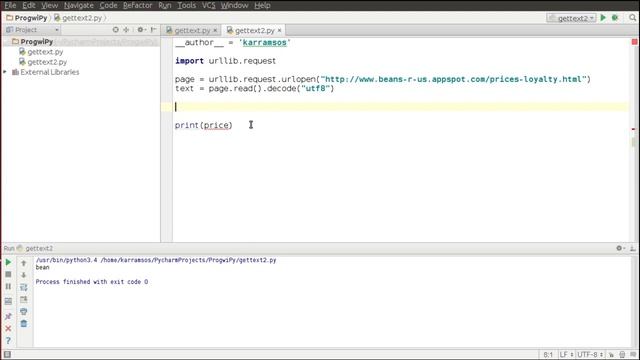The height and width of the screenshot is (360, 640).
Task: Click Scroll from Source target icon in Project panel
Action: click(116, 30)
